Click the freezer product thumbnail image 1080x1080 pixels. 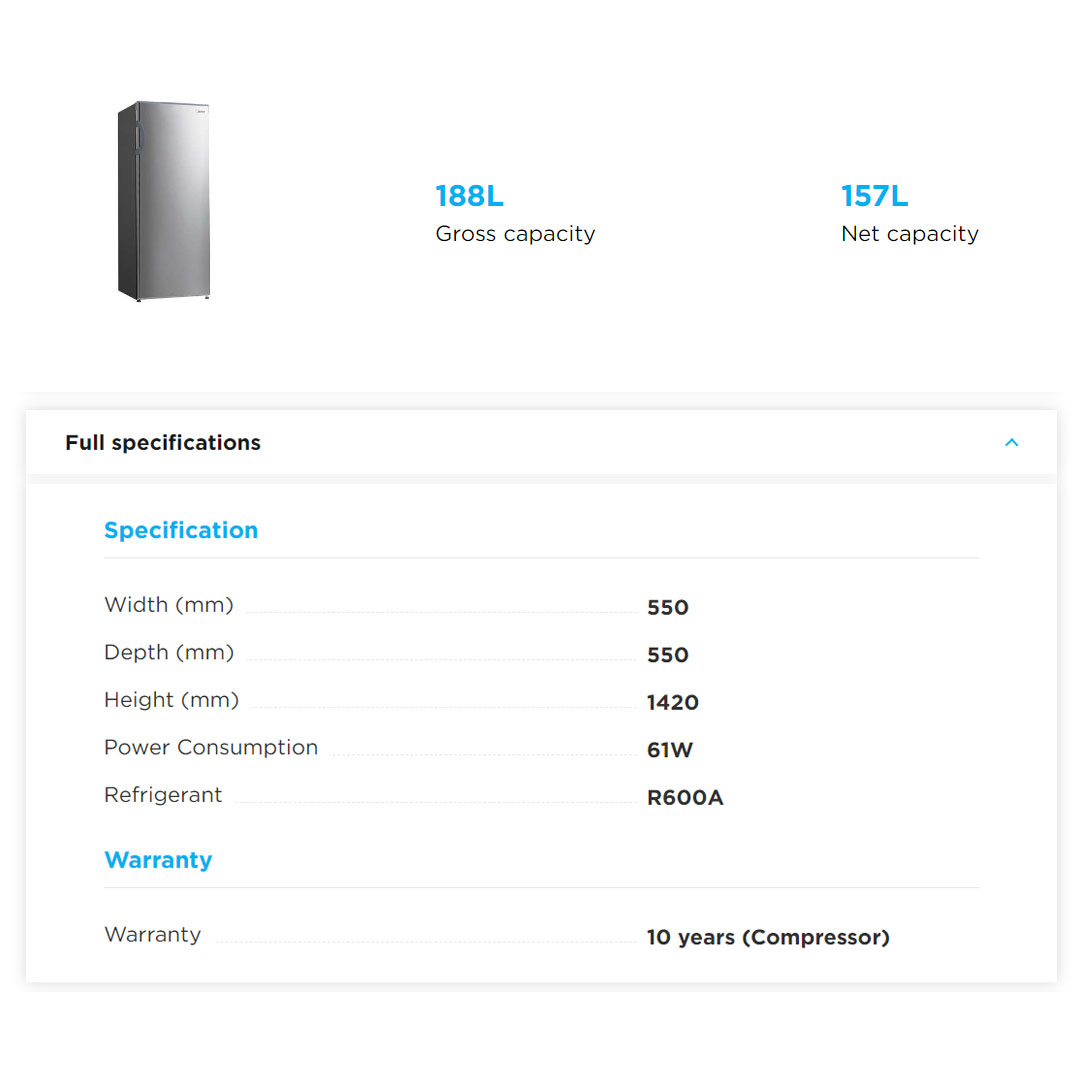coord(165,200)
